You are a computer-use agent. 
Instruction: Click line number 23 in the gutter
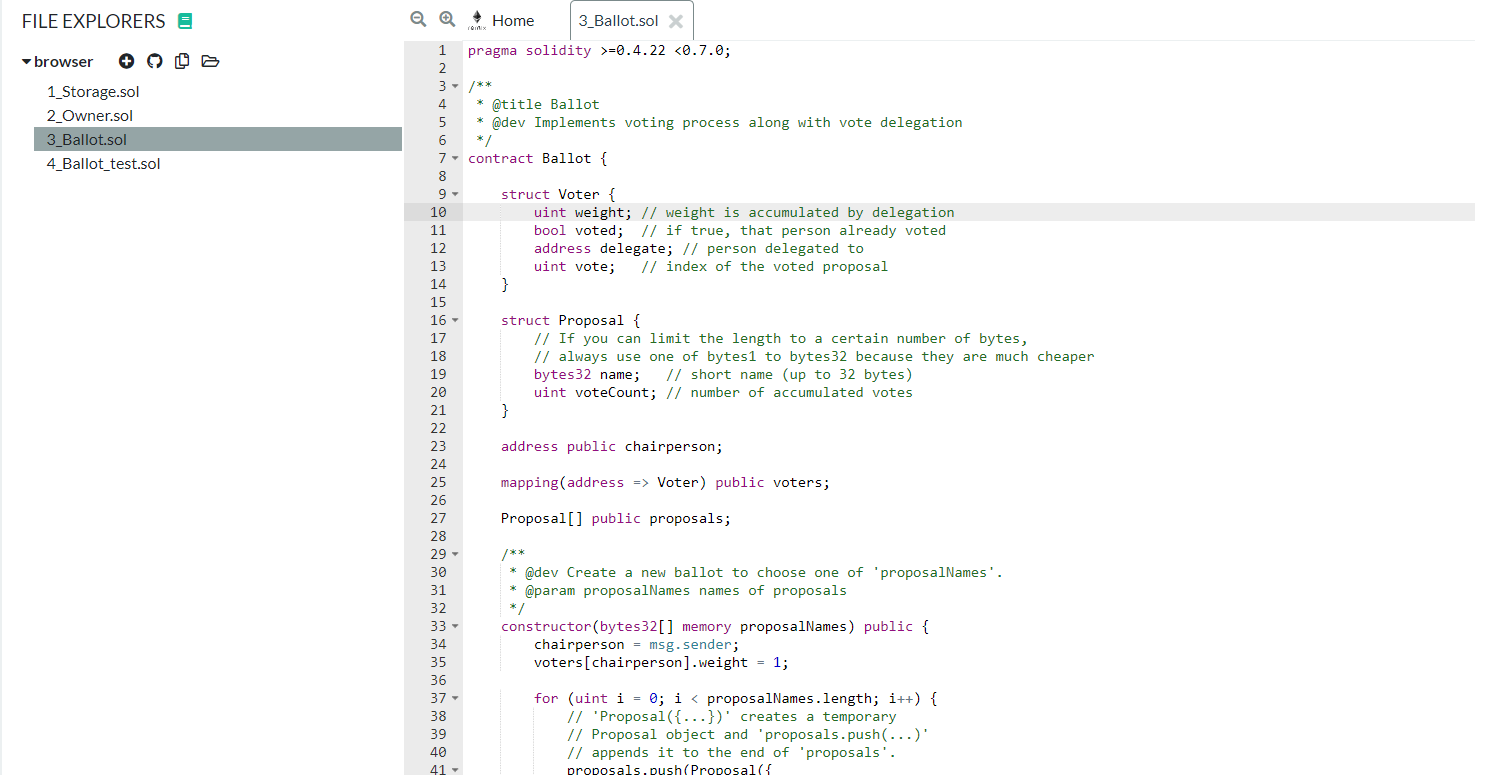pos(438,446)
